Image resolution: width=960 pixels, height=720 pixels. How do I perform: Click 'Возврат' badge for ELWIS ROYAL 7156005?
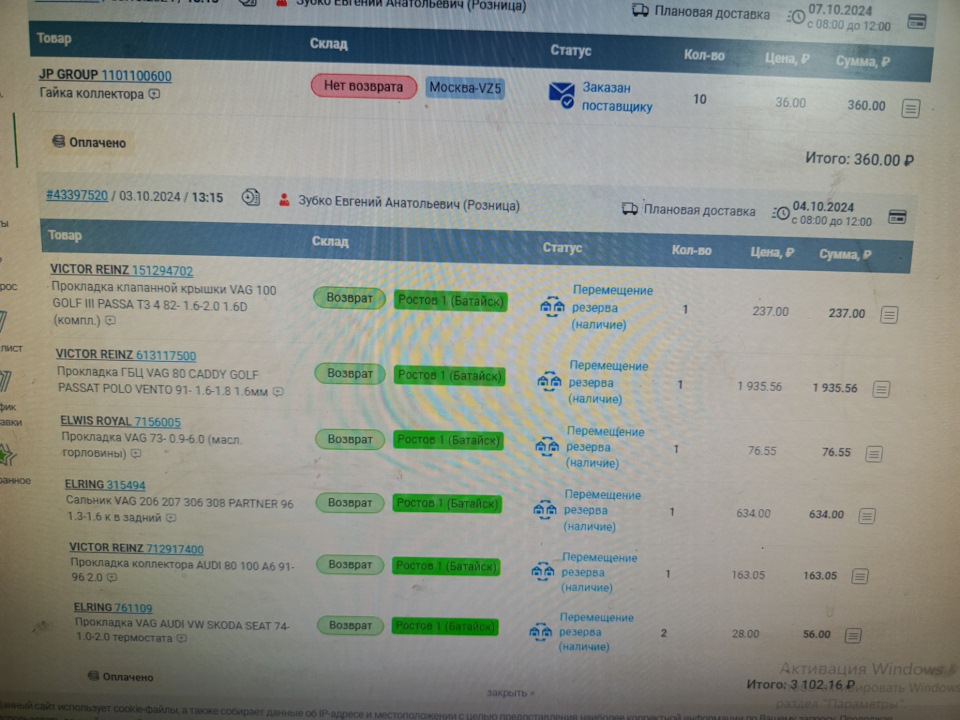(349, 440)
